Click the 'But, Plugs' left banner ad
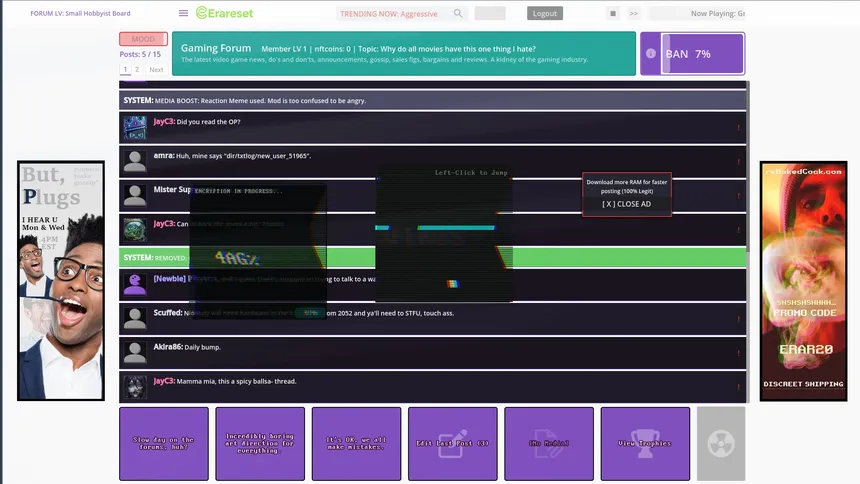The height and width of the screenshot is (484, 860). tap(61, 280)
